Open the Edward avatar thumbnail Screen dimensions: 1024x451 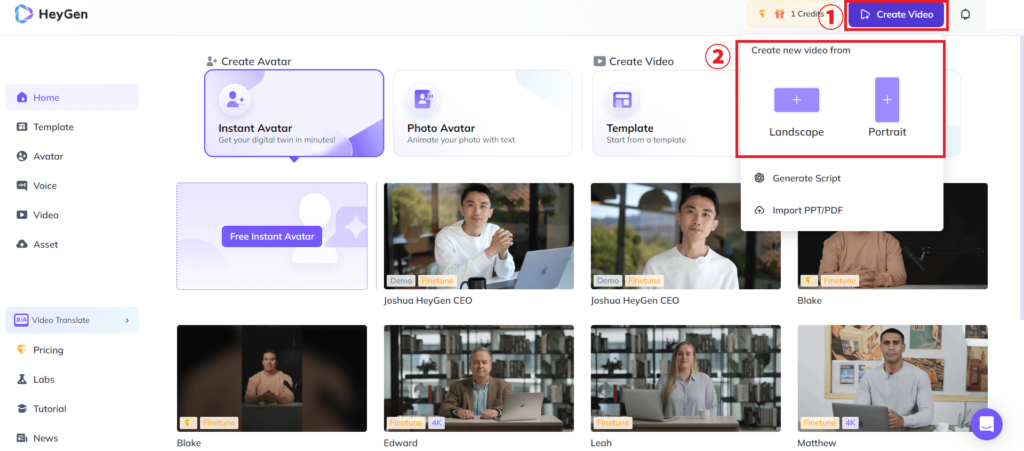478,378
